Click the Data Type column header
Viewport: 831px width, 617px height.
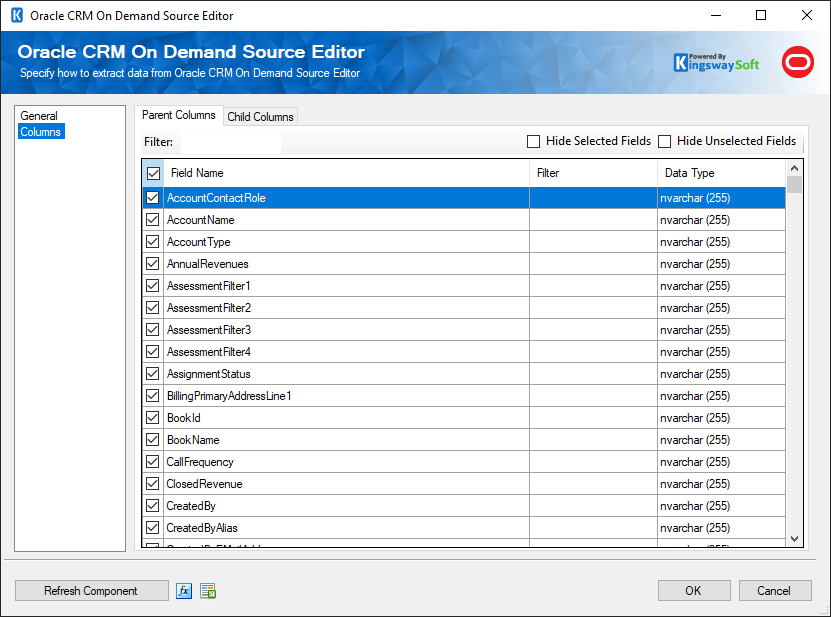pos(721,173)
